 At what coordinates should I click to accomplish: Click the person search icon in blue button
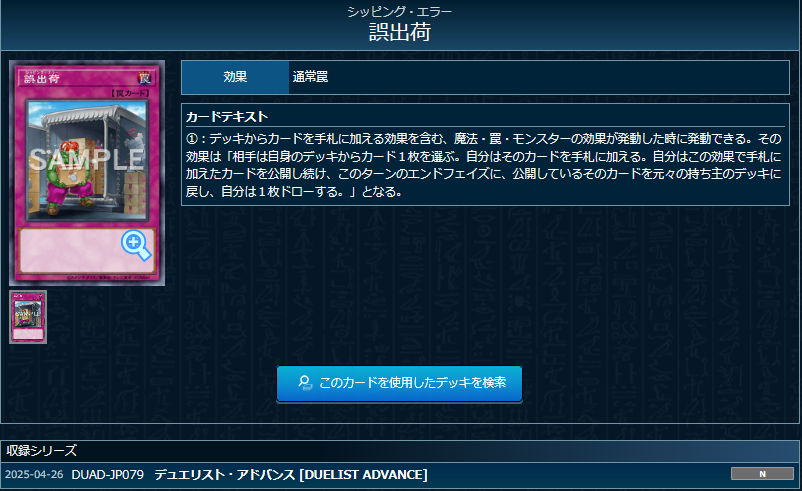(305, 383)
